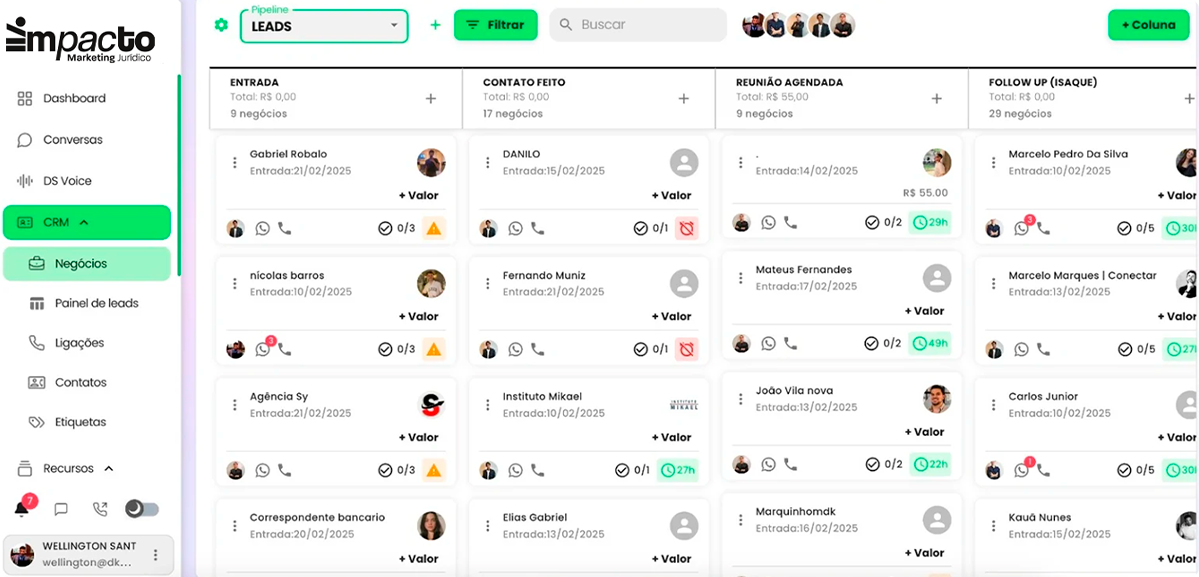Viewport: 1199px width, 577px height.
Task: Open the settings gear beside the pipeline selector
Action: [220, 24]
